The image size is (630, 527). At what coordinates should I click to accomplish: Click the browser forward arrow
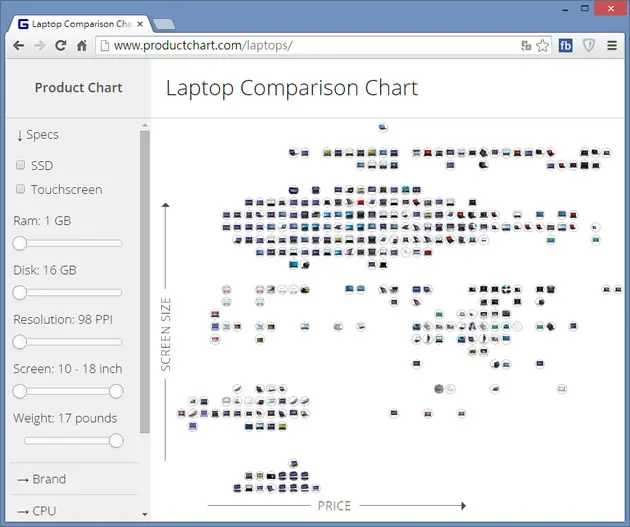click(x=40, y=46)
